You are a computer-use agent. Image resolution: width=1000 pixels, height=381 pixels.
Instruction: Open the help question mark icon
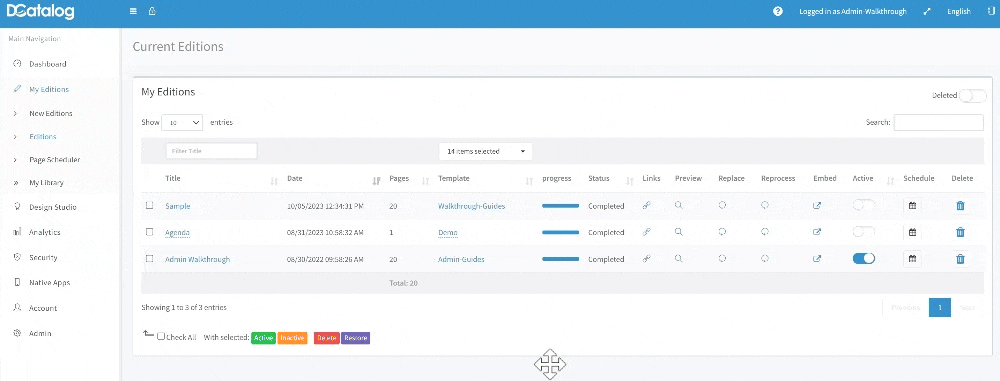pos(777,11)
